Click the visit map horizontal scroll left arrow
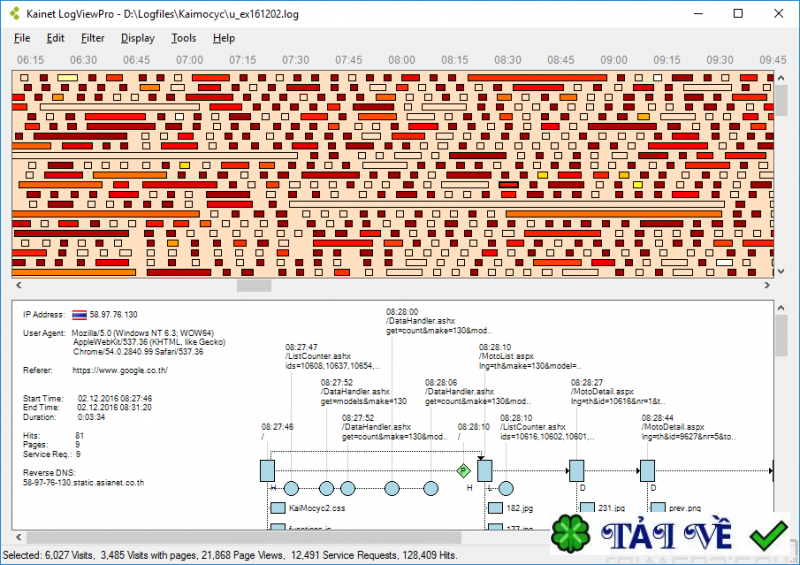The image size is (800, 565). (x=19, y=285)
